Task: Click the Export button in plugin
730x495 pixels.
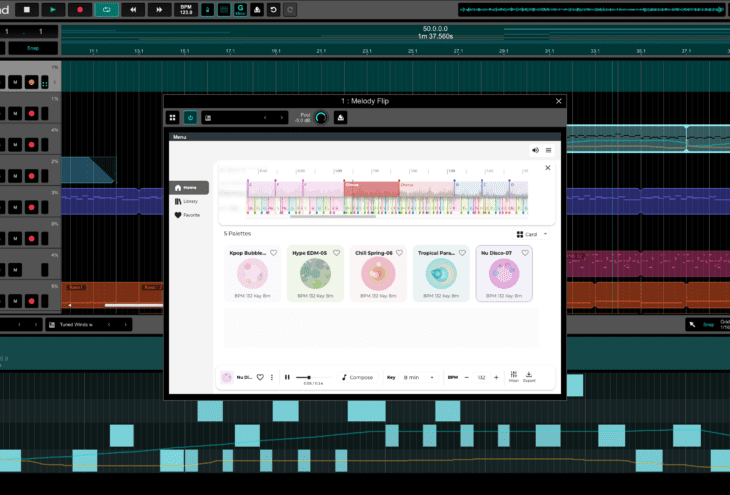Action: tap(529, 377)
